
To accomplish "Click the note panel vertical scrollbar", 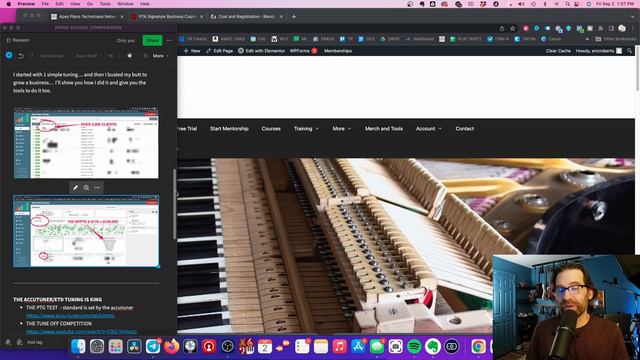I will coord(175,204).
